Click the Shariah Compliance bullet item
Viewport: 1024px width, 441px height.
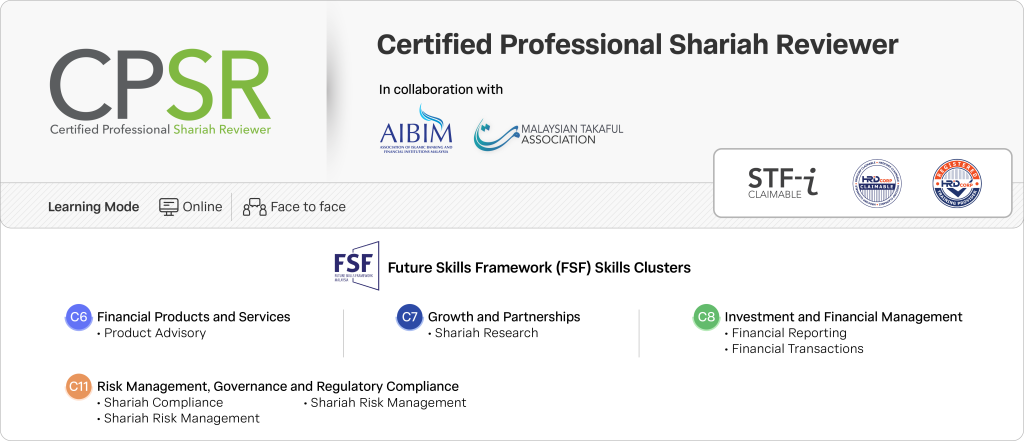[163, 402]
